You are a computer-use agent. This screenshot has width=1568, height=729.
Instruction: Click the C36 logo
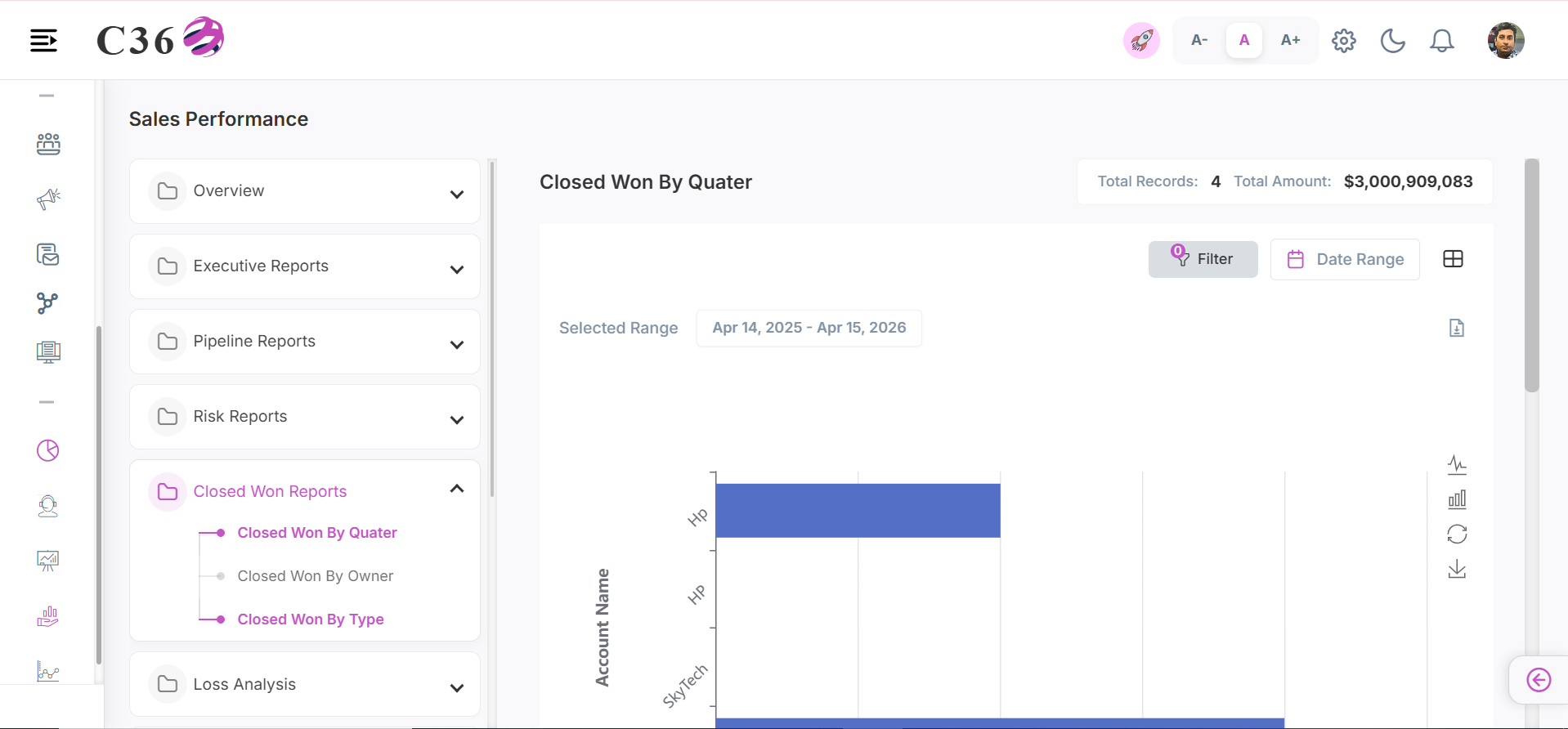[x=160, y=38]
